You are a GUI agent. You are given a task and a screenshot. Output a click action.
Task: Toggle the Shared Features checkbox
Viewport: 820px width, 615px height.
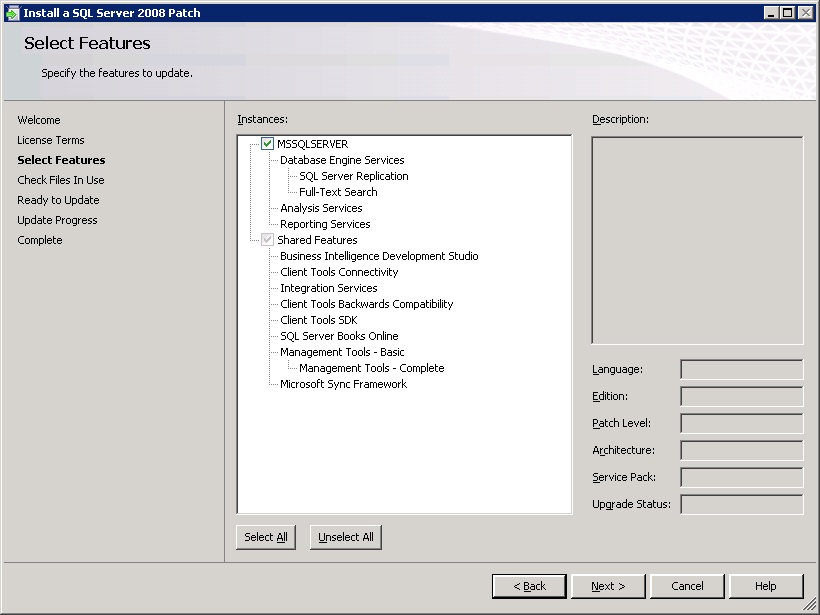267,240
